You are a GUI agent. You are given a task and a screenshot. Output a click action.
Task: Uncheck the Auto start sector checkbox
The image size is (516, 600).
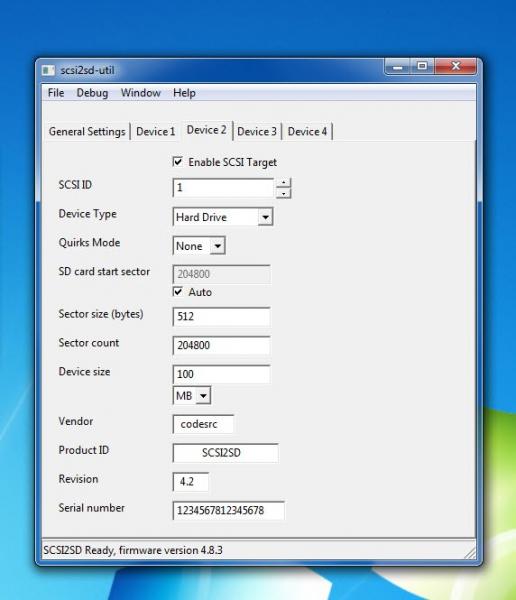178,292
